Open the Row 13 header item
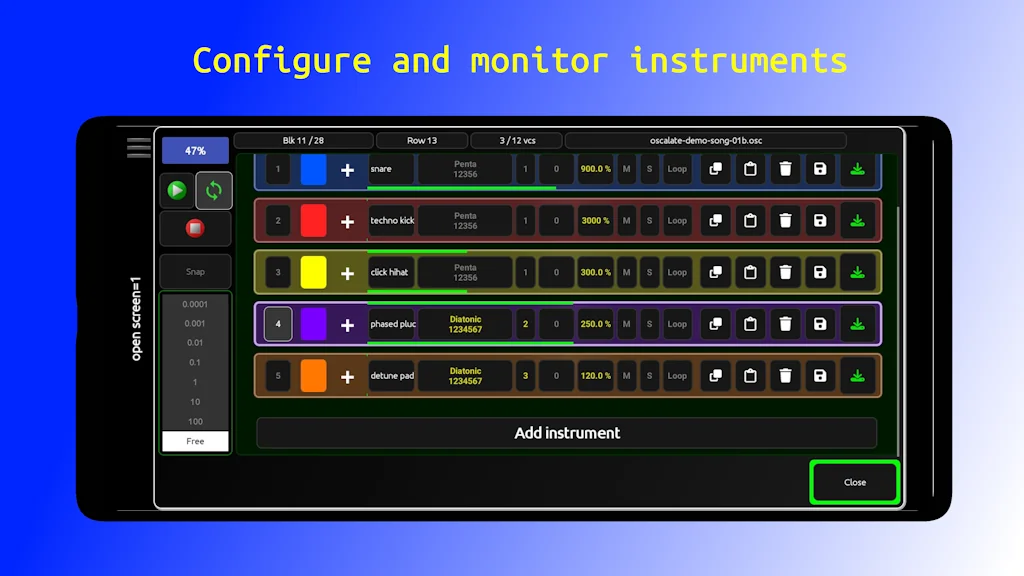Image resolution: width=1024 pixels, height=576 pixels. click(421, 140)
